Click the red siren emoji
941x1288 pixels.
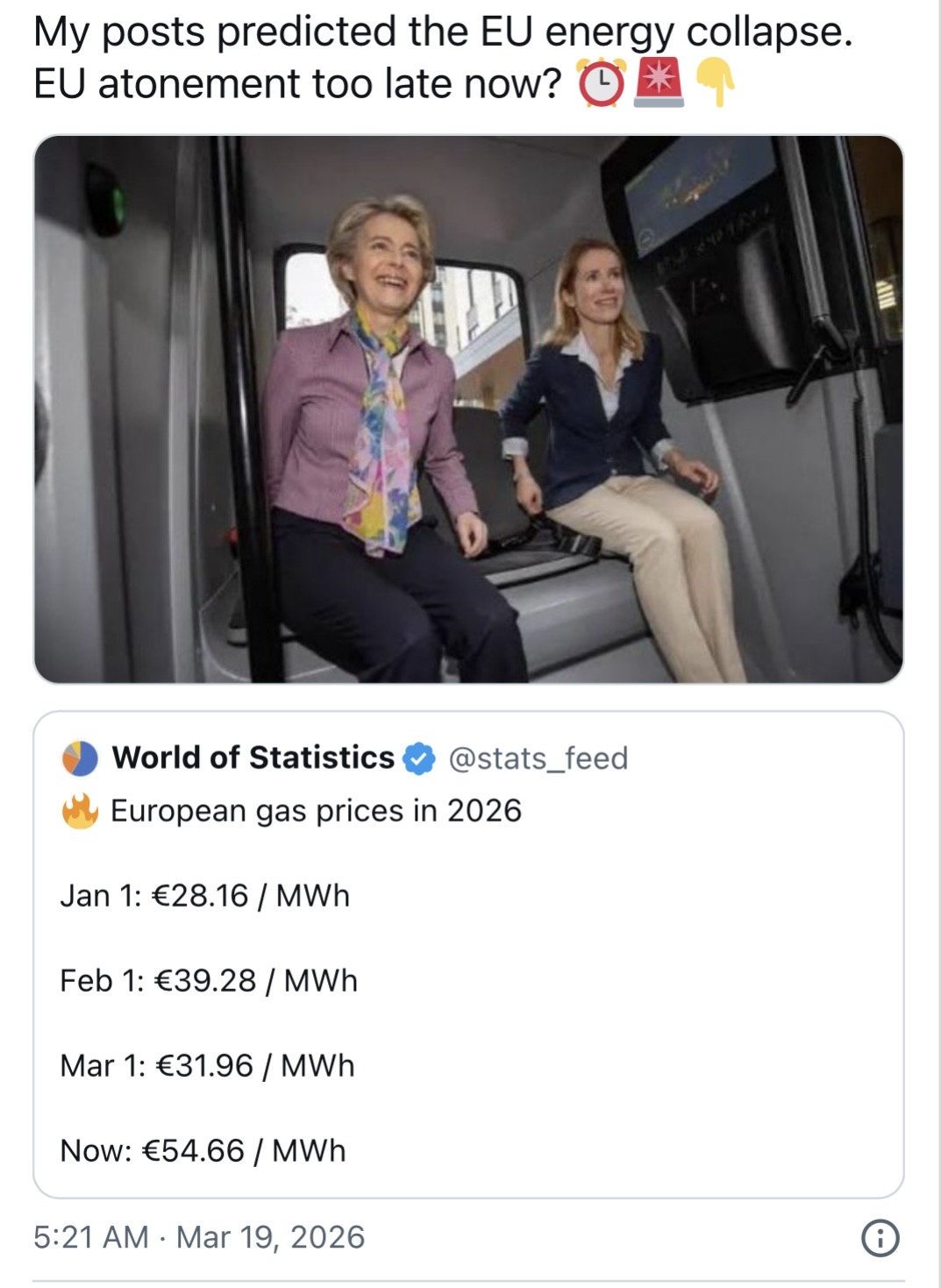[x=659, y=84]
